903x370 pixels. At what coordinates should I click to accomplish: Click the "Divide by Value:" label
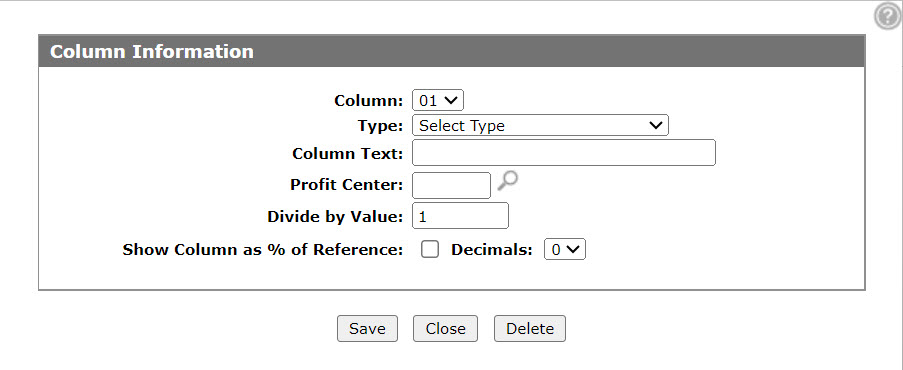click(x=335, y=217)
